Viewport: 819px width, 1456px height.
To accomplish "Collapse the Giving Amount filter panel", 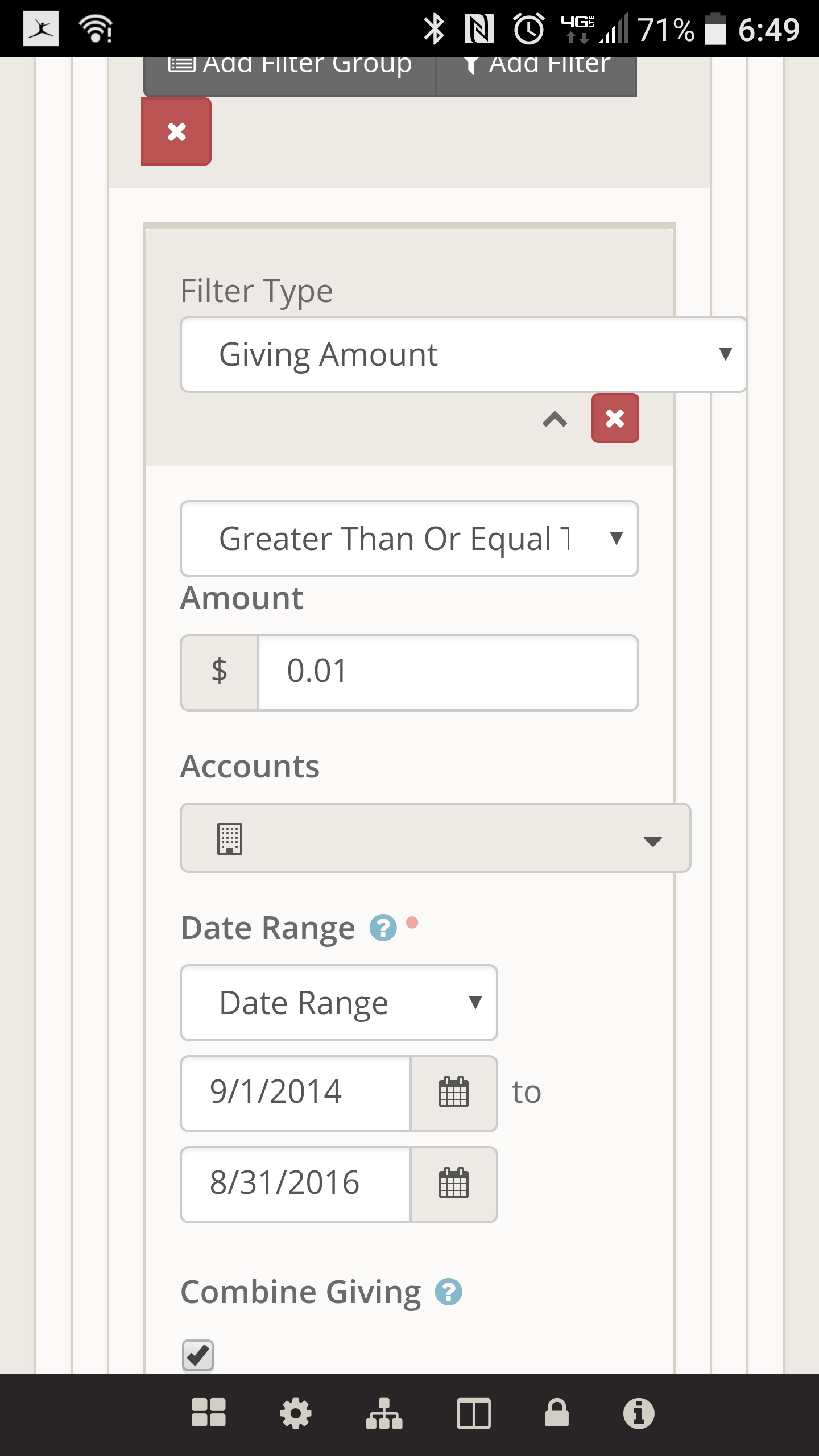I will tap(555, 419).
